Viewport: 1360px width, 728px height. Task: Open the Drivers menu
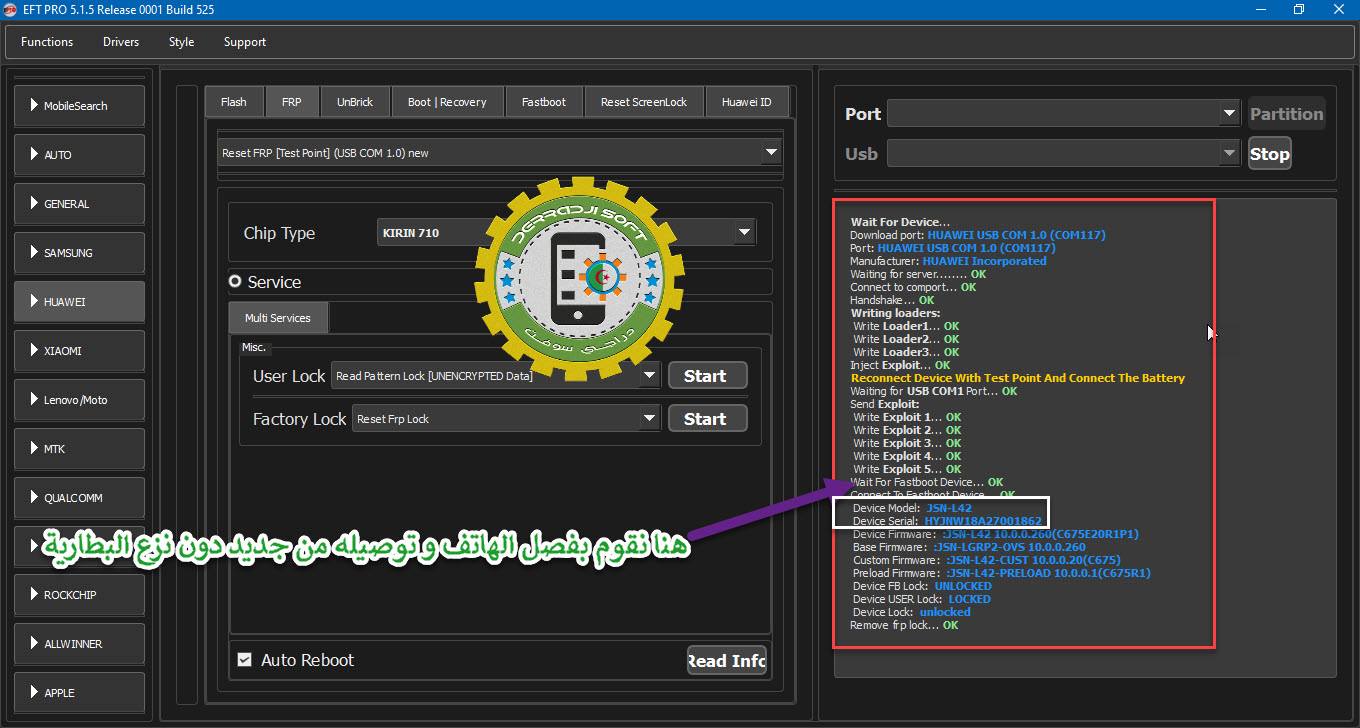point(121,42)
